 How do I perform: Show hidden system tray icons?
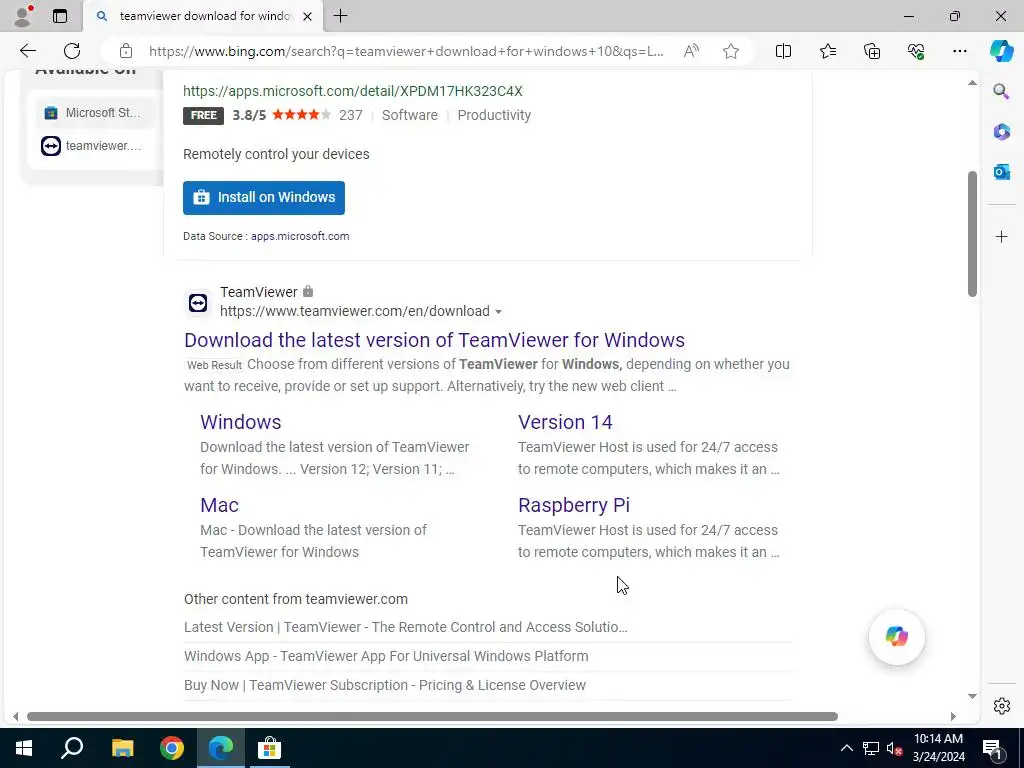pos(846,748)
